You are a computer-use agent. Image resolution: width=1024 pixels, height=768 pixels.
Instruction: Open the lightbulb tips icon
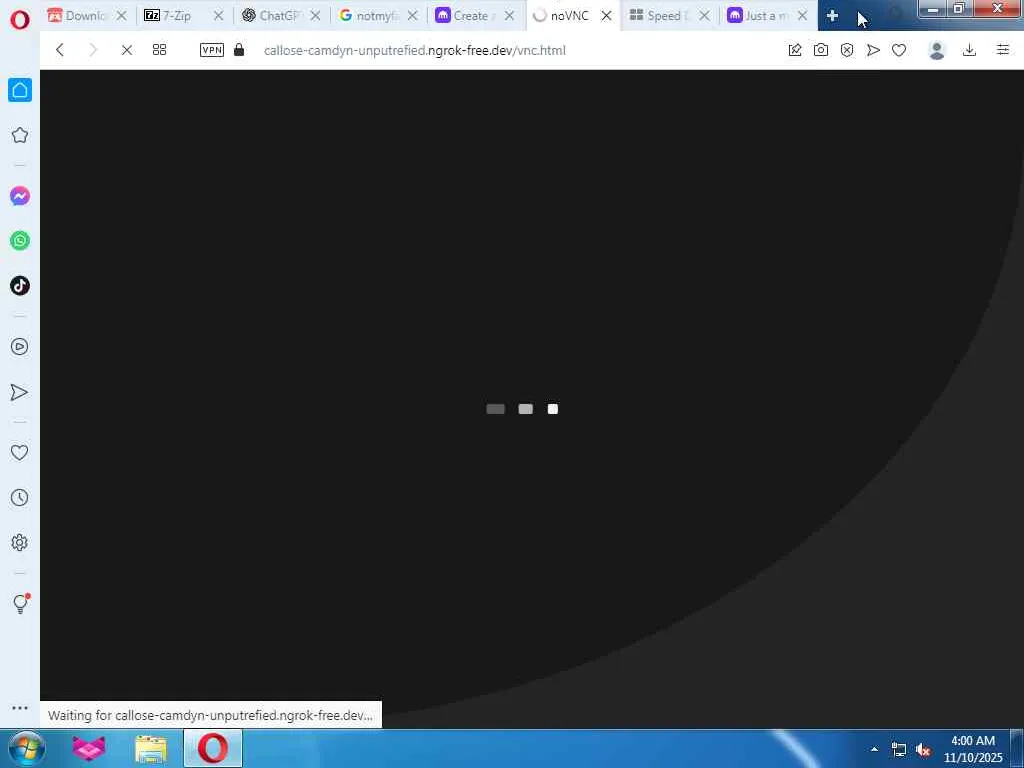tap(20, 603)
